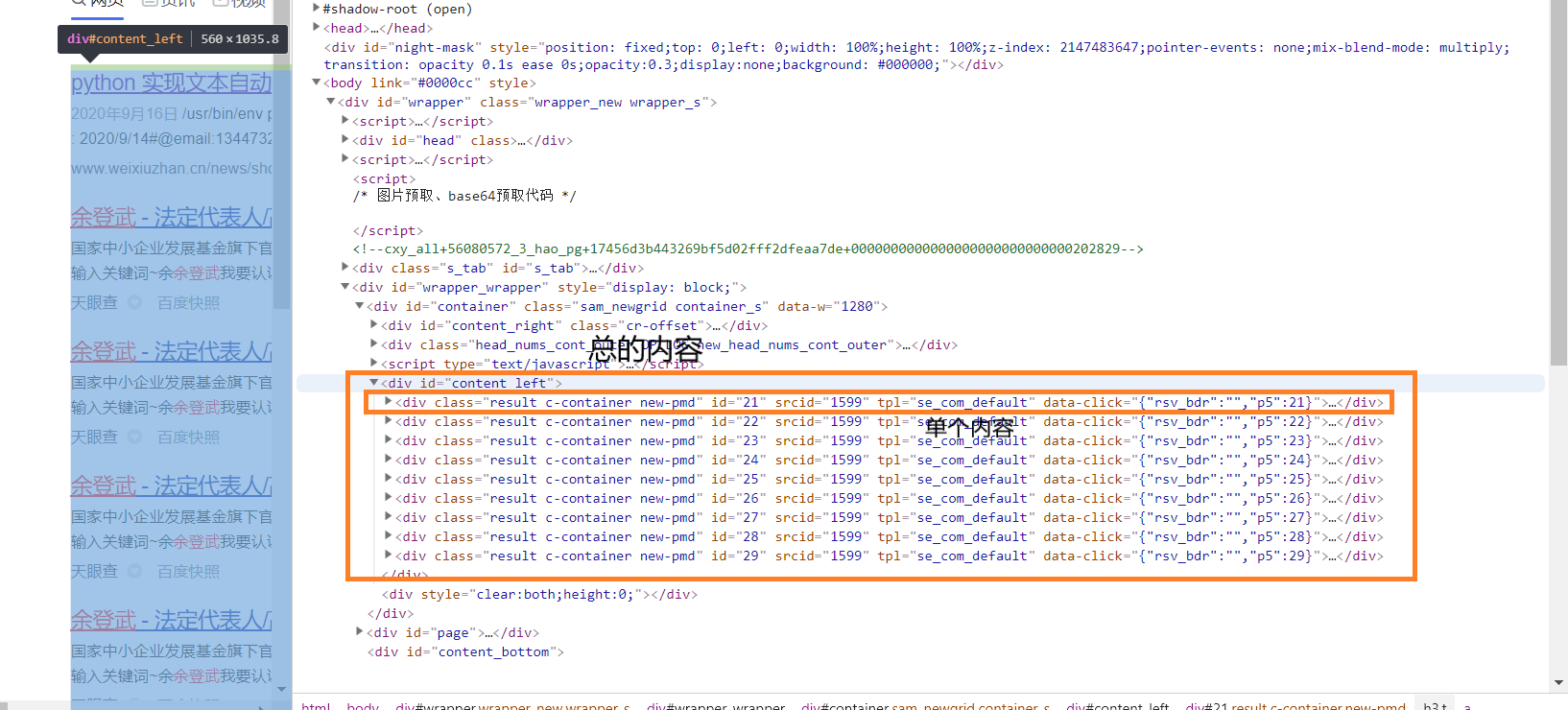Collapse the div id="container" arrow
The width and height of the screenshot is (1568, 710).
359,306
